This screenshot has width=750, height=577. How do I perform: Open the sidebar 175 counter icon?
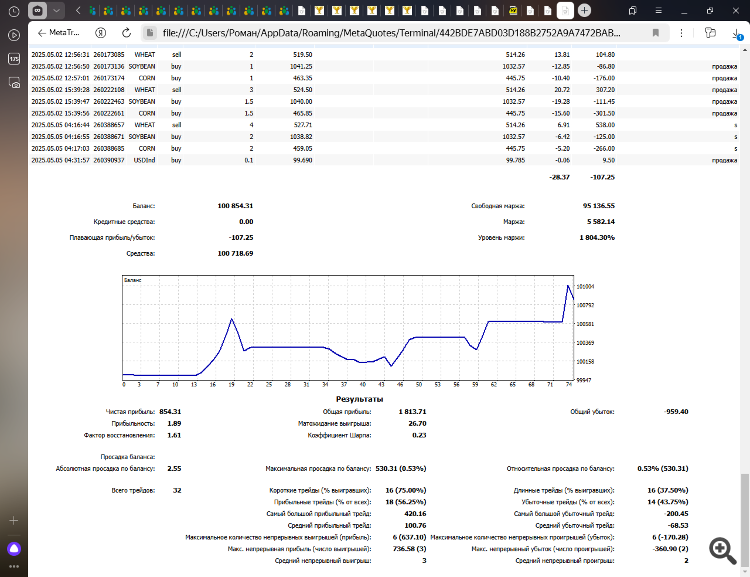click(x=14, y=59)
